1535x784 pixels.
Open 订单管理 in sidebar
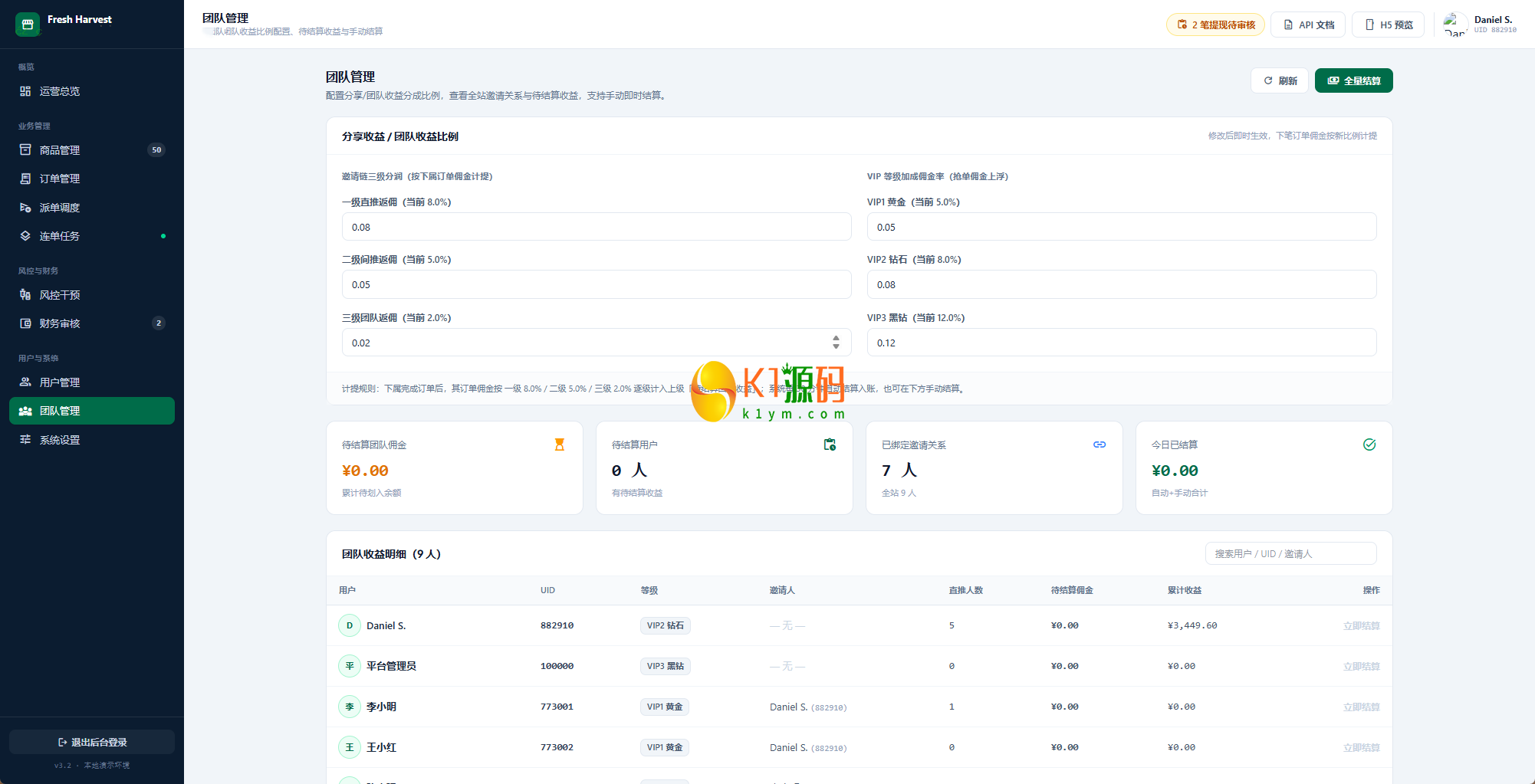[92, 179]
